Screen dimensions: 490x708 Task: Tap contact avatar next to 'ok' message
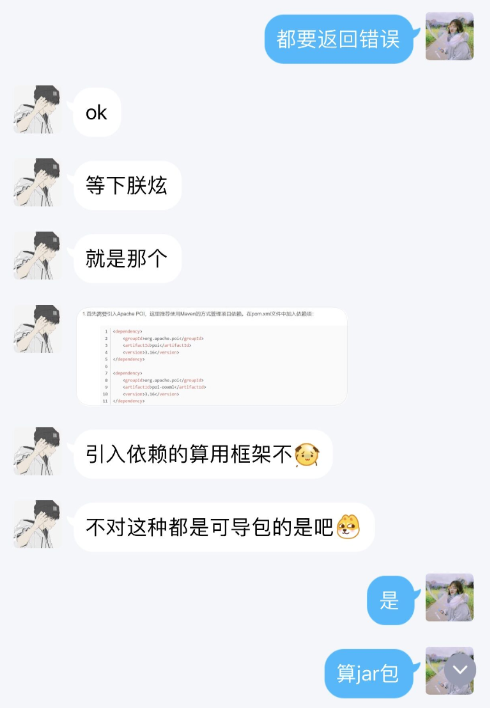tap(37, 109)
